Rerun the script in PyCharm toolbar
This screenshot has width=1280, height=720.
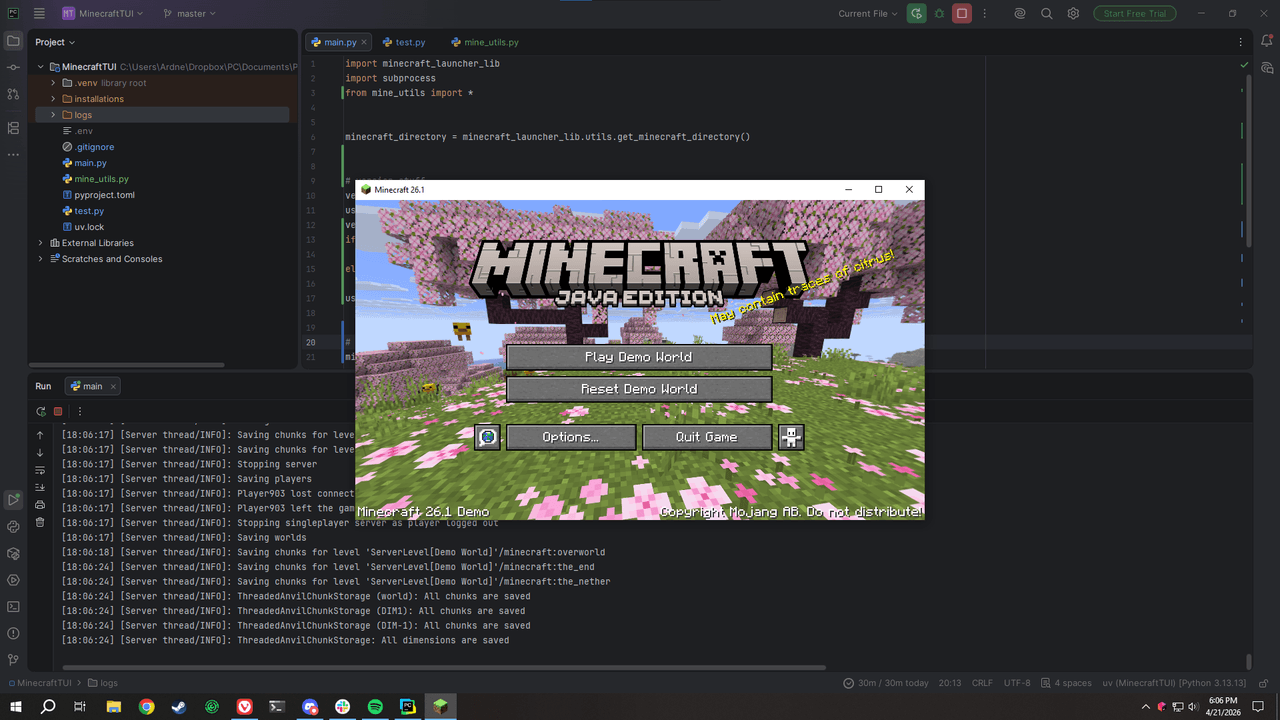coord(916,14)
